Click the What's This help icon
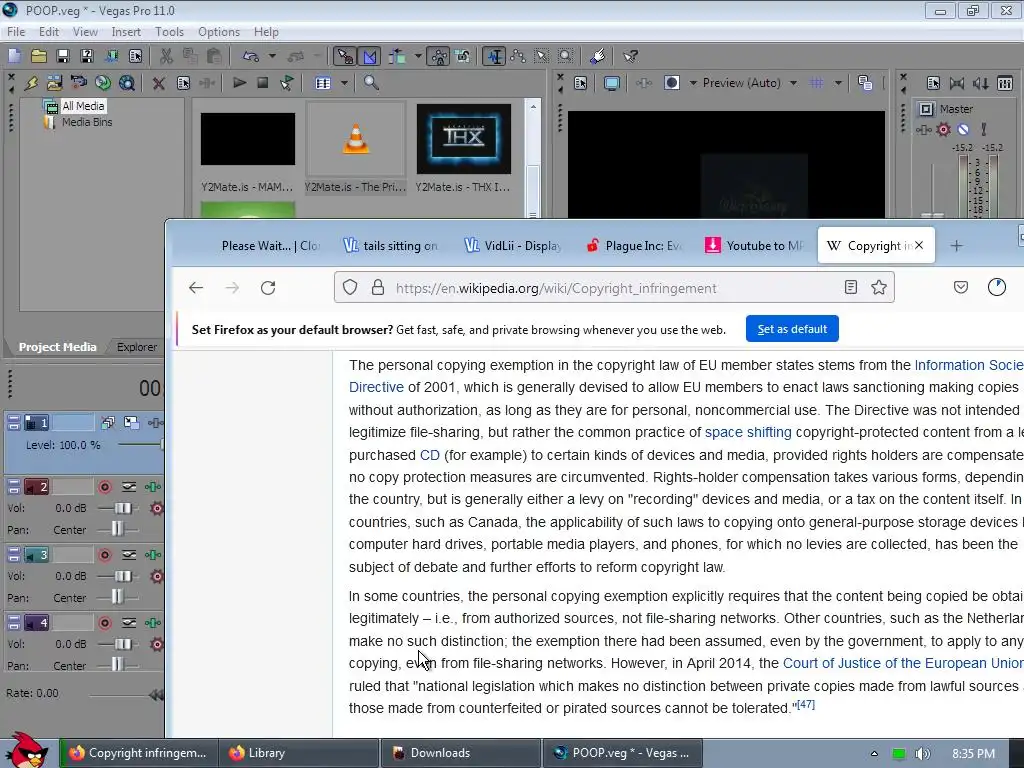The width and height of the screenshot is (1024, 768). (630, 56)
